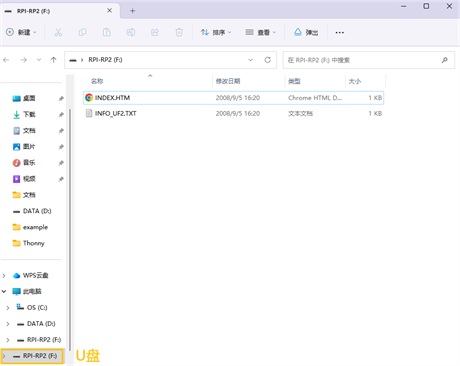Click the navigation pane vertical scrollbar
460x366 pixels.
pyautogui.click(x=70, y=230)
